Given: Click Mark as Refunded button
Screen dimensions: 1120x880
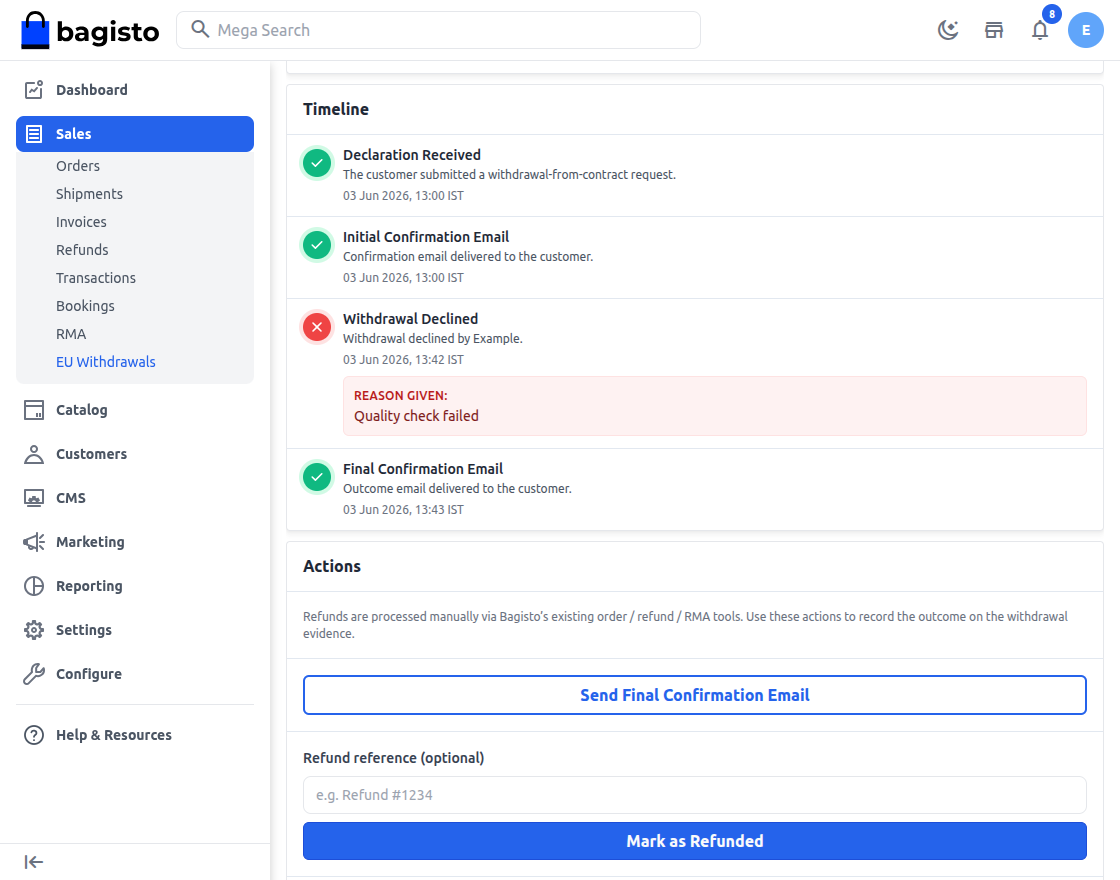Looking at the screenshot, I should pos(694,841).
